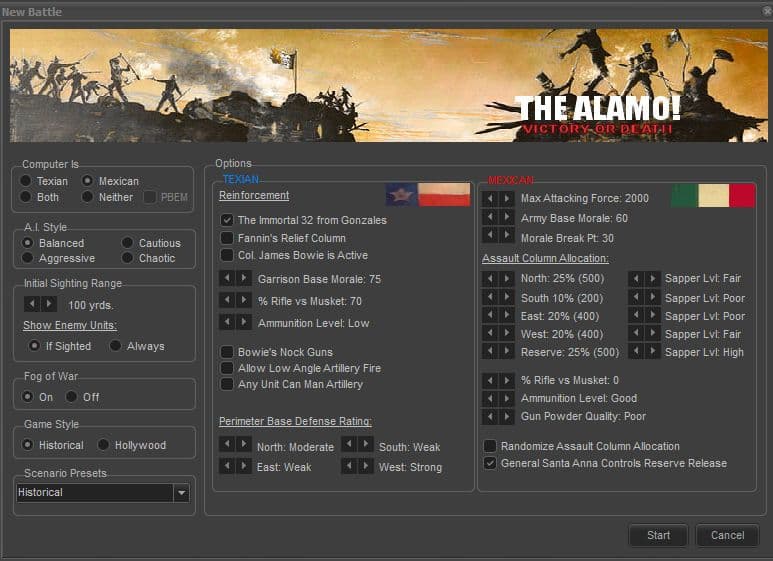Set computer to play Mexican
The height and width of the screenshot is (561, 773).
pyautogui.click(x=87, y=181)
